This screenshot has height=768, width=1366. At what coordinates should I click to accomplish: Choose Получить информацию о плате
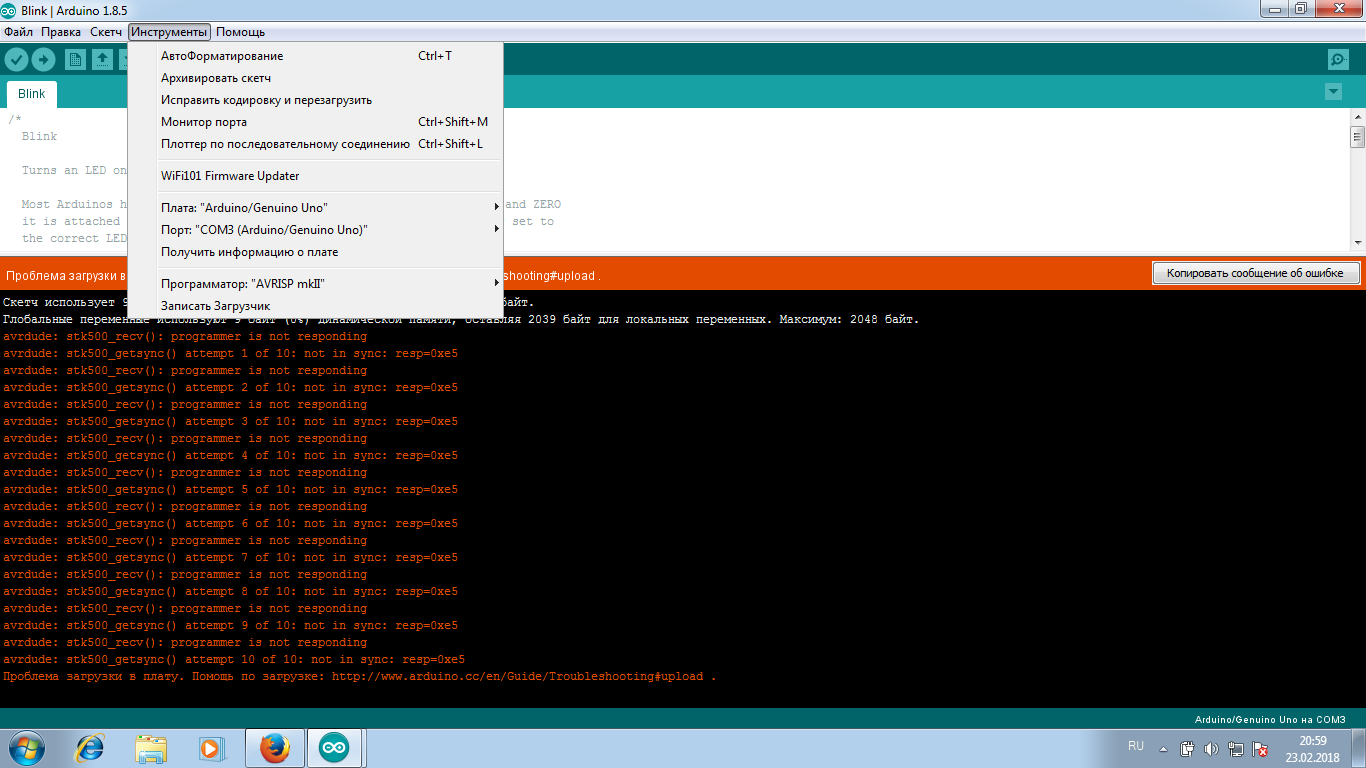tap(315, 252)
